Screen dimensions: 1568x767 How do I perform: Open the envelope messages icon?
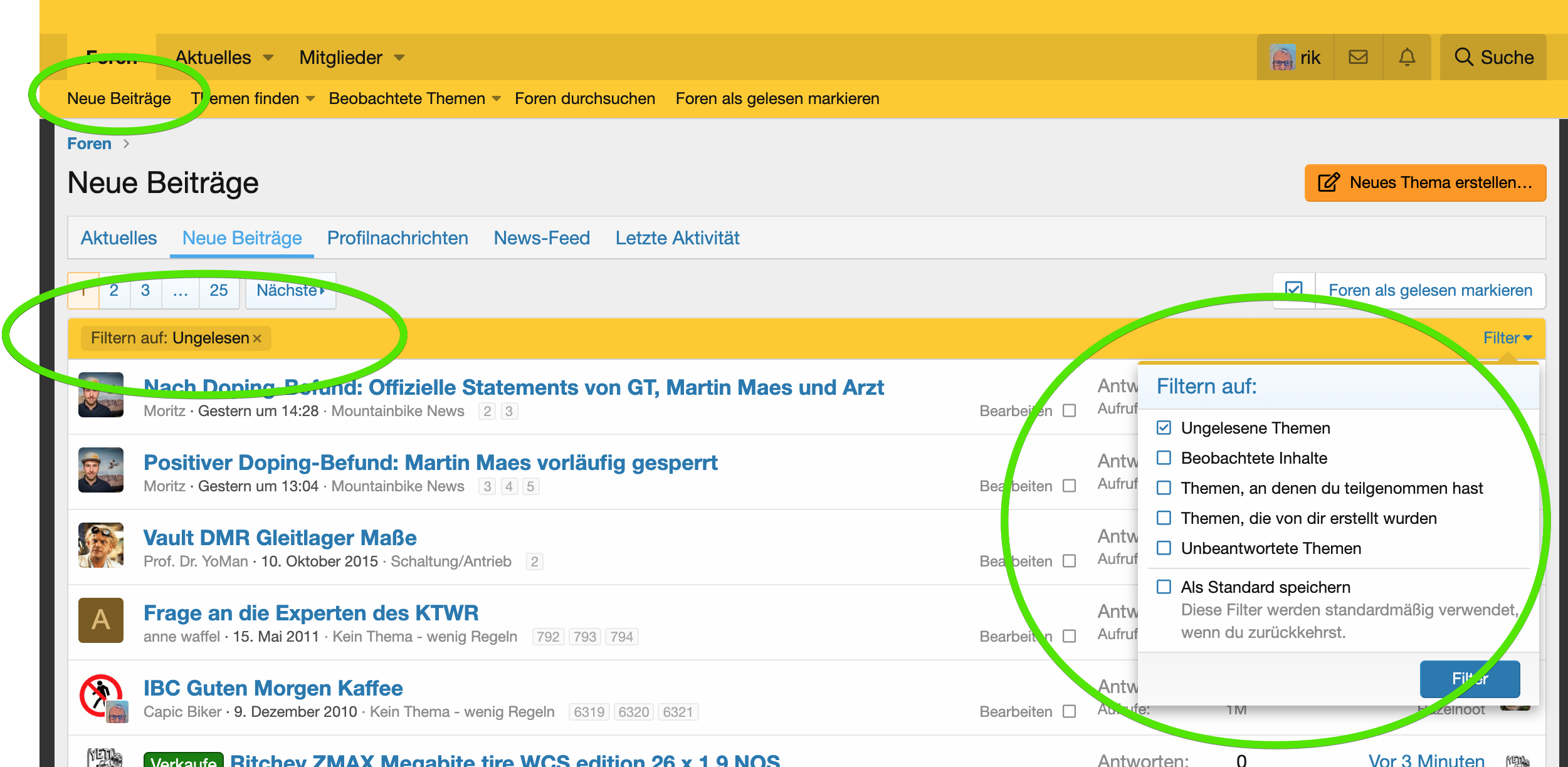pyautogui.click(x=1358, y=57)
